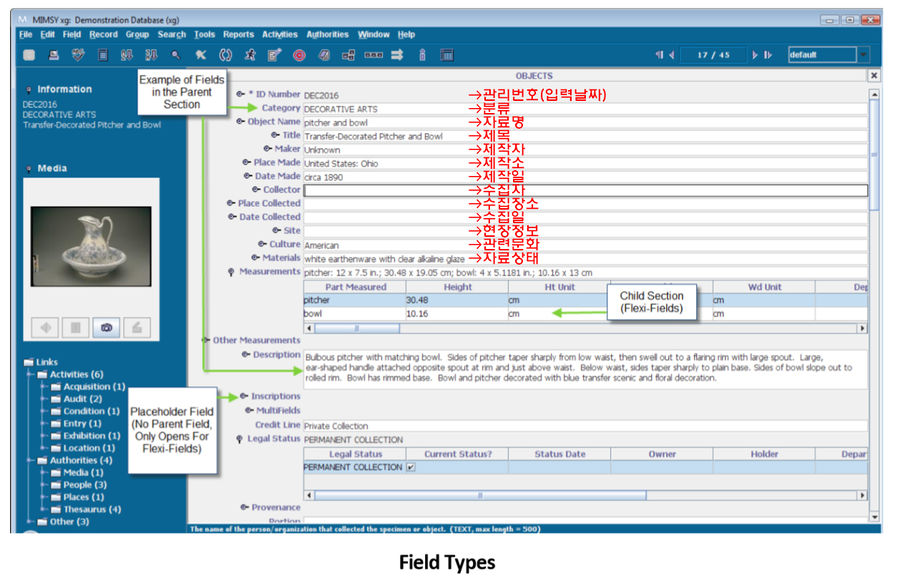Go to the previous record arrow
This screenshot has height=578, width=900.
[x=671, y=55]
